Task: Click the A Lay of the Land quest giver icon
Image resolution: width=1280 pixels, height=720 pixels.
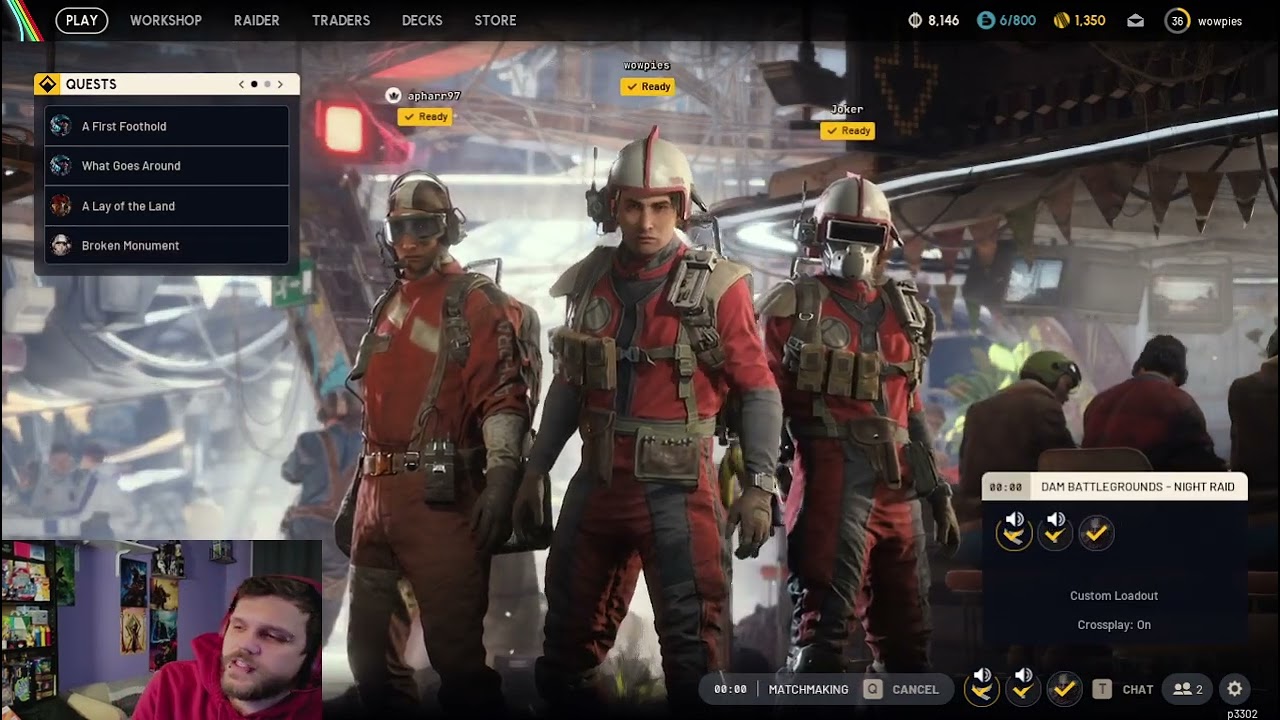Action: 61,206
